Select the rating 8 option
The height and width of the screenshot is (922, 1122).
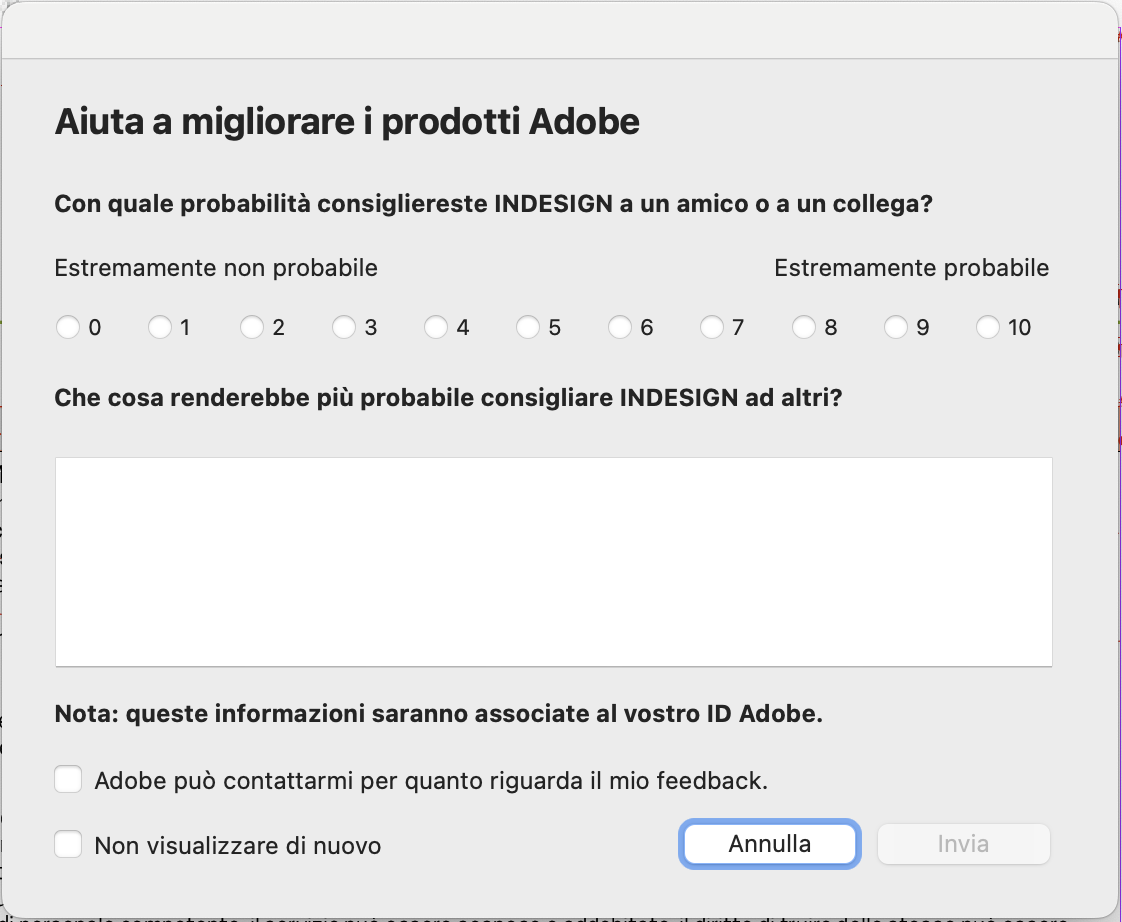click(x=804, y=327)
